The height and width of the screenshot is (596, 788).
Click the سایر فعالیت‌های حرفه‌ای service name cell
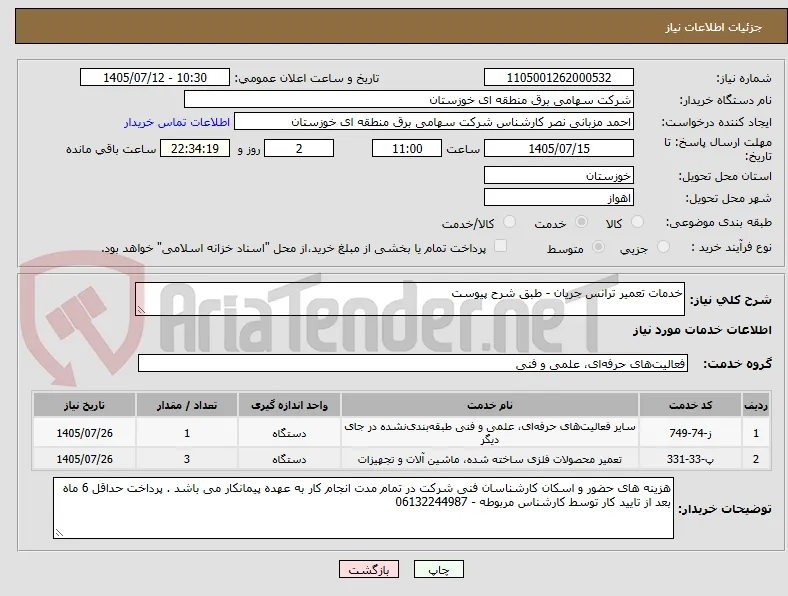click(x=490, y=433)
